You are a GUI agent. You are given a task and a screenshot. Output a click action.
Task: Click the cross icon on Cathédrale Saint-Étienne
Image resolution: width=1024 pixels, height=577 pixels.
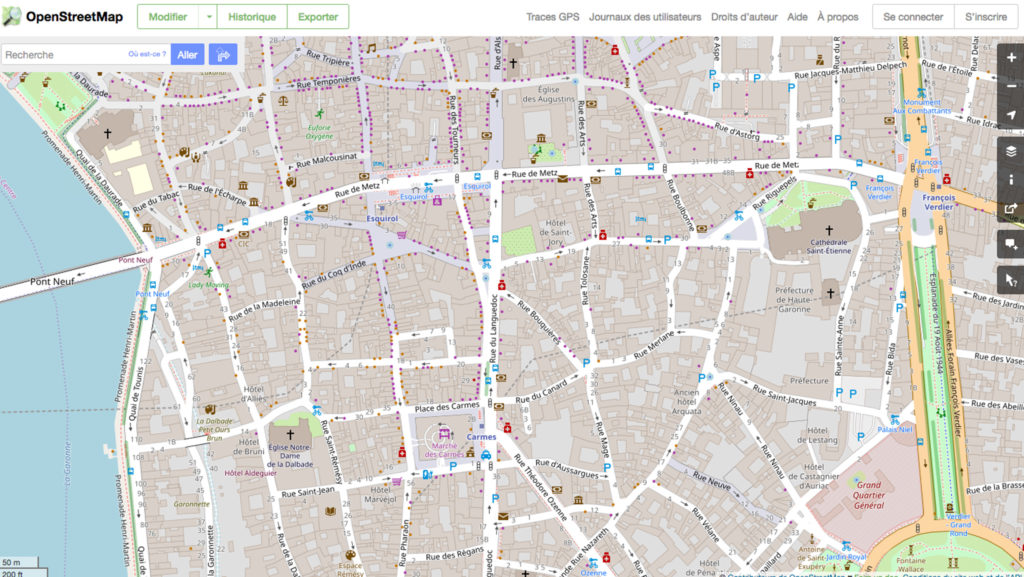pos(829,230)
